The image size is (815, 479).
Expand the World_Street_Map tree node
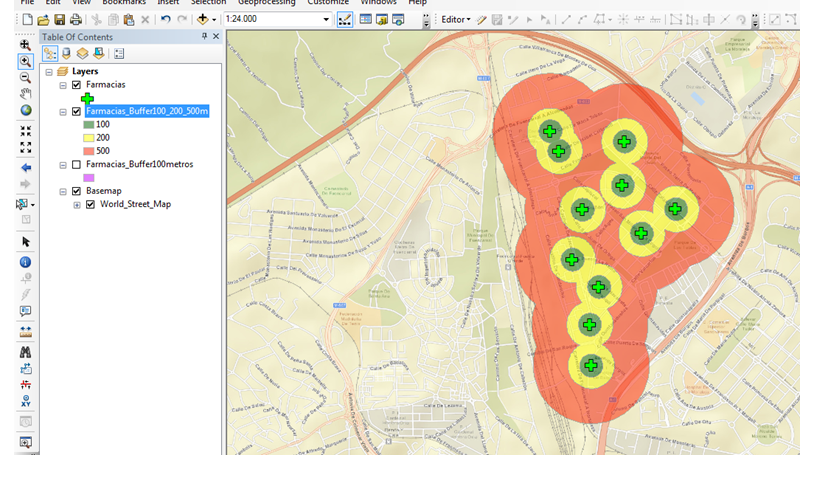click(x=77, y=204)
